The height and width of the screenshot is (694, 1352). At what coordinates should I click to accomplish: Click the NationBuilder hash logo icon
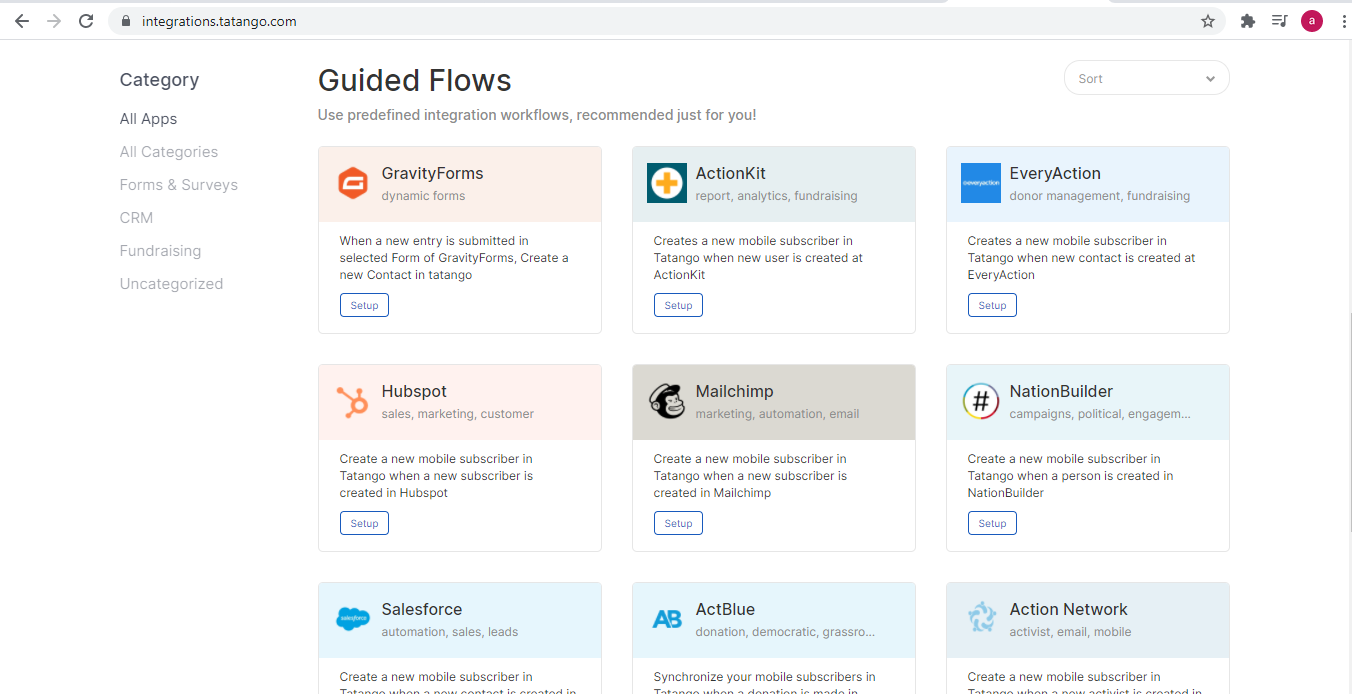(981, 401)
